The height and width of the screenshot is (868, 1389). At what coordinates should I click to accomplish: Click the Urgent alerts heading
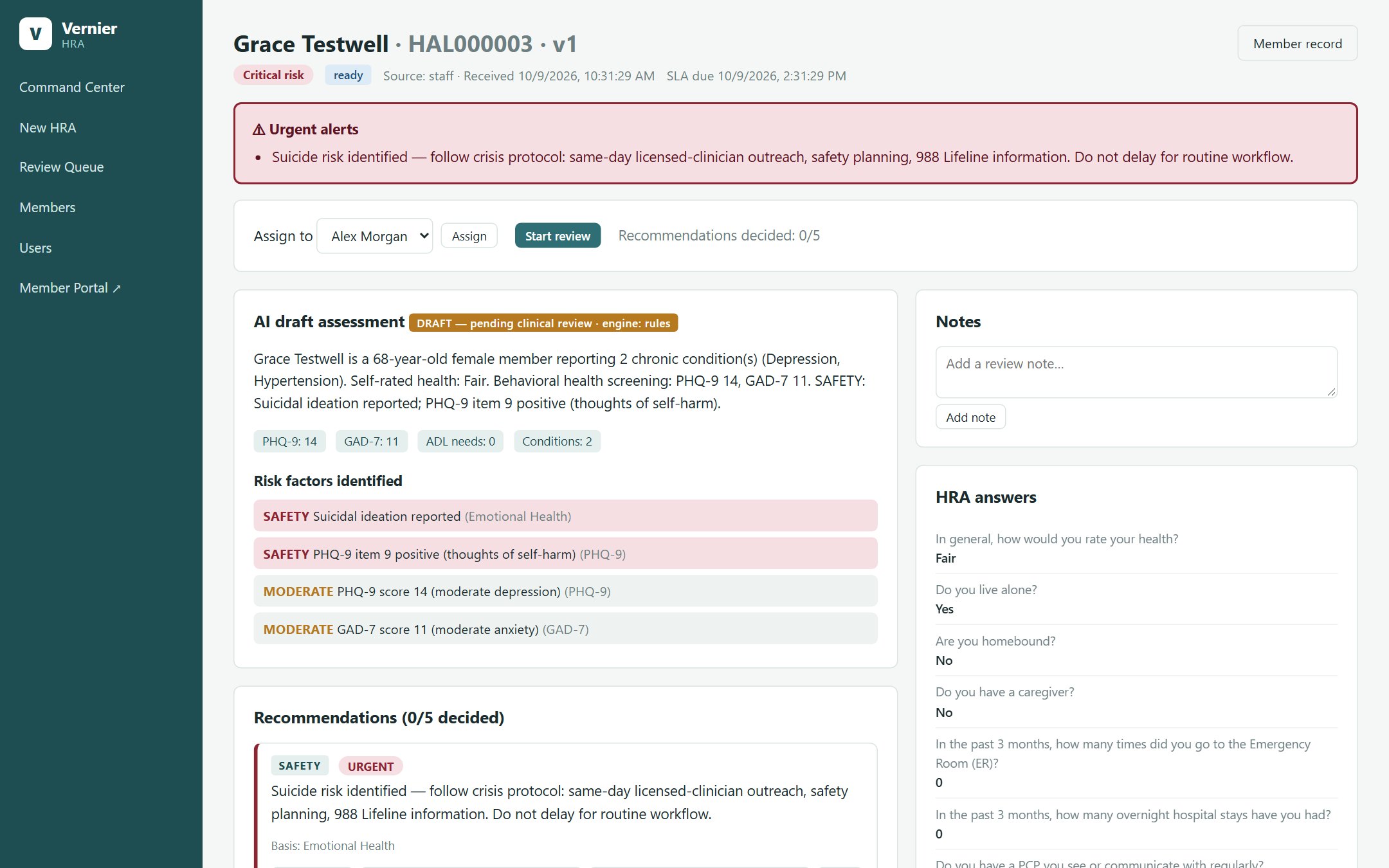[305, 129]
